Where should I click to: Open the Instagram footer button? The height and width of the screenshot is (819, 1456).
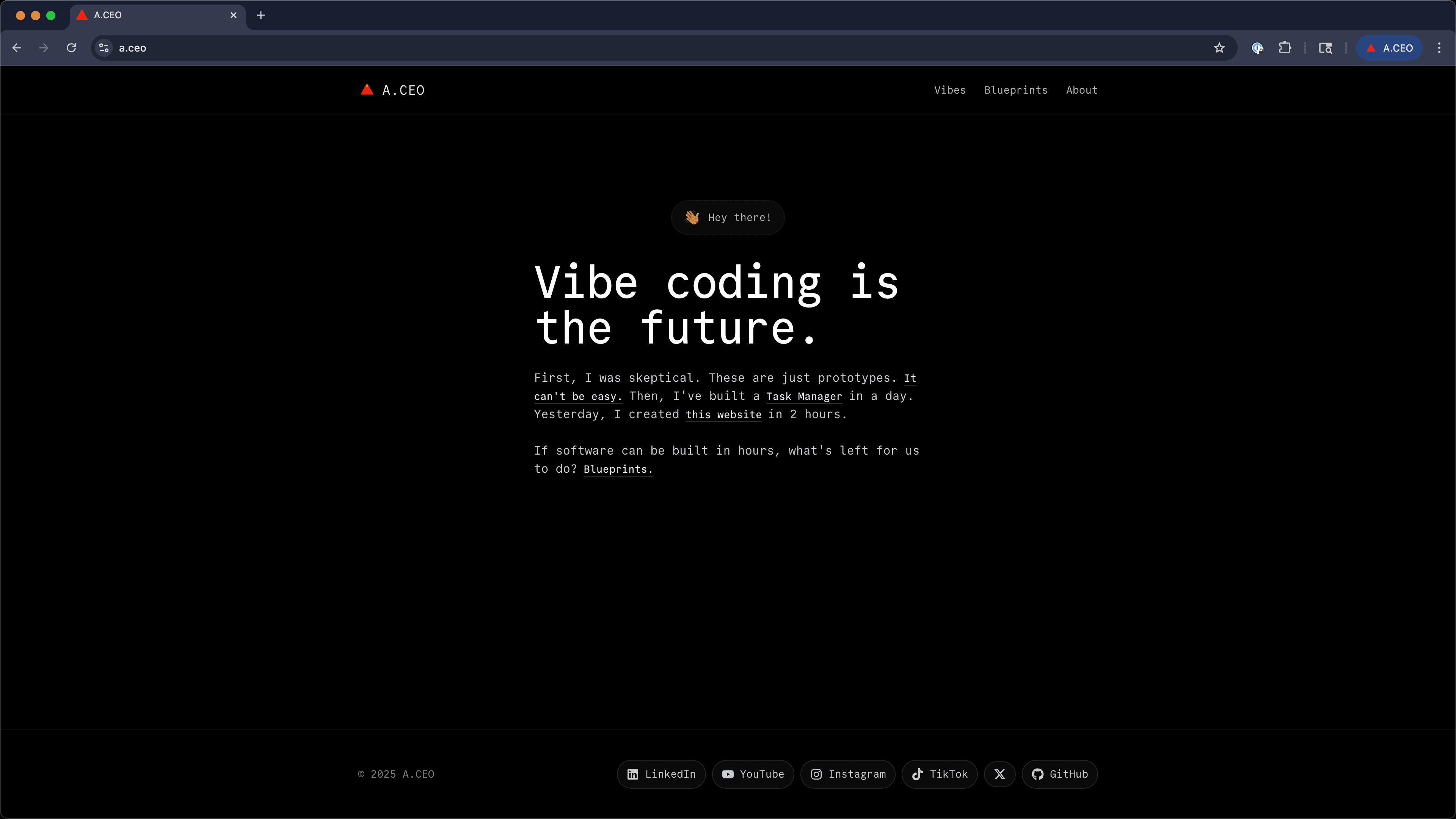[x=848, y=774]
